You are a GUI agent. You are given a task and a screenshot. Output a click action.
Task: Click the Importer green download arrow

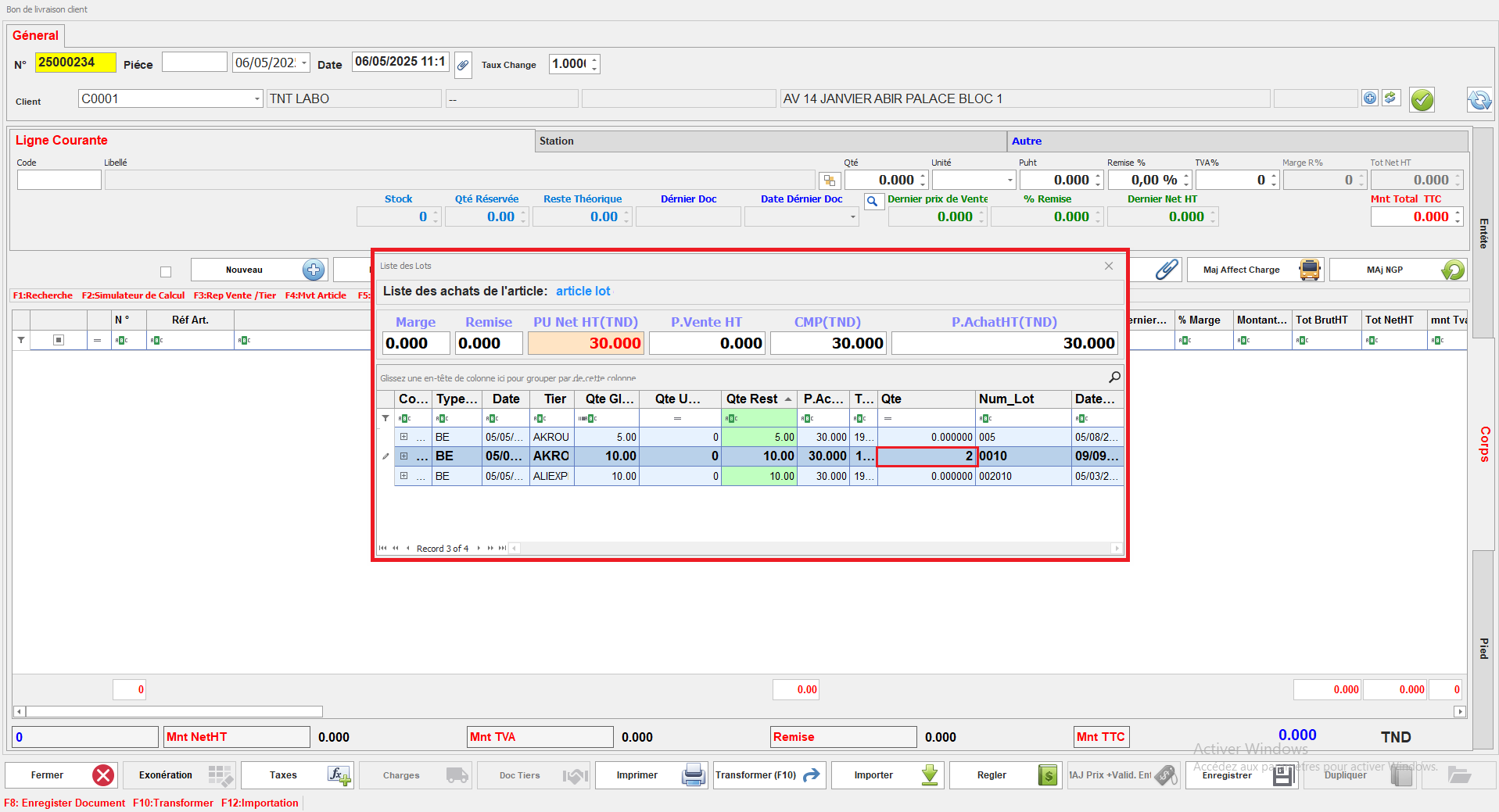pyautogui.click(x=929, y=775)
